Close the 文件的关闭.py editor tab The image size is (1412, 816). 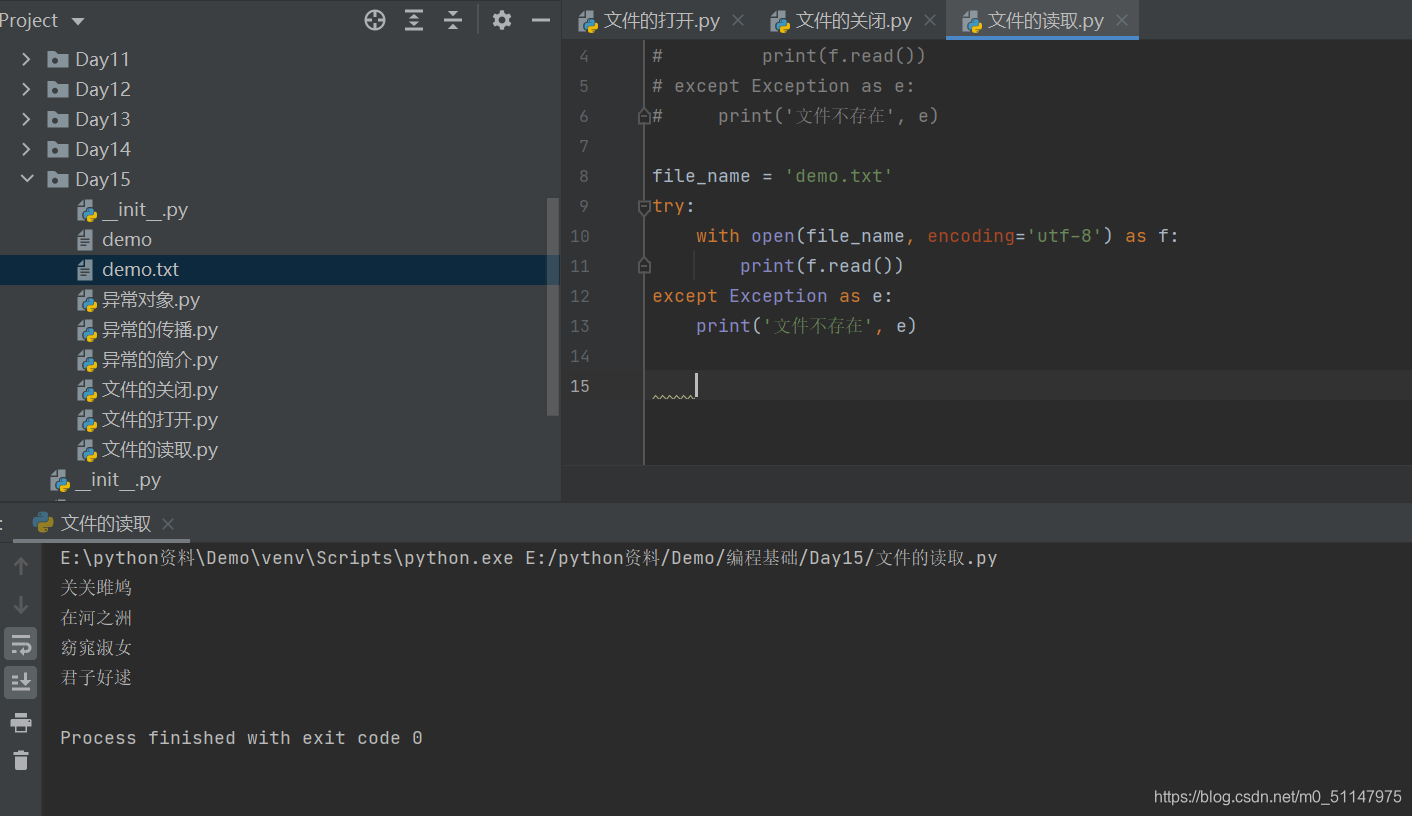930,20
